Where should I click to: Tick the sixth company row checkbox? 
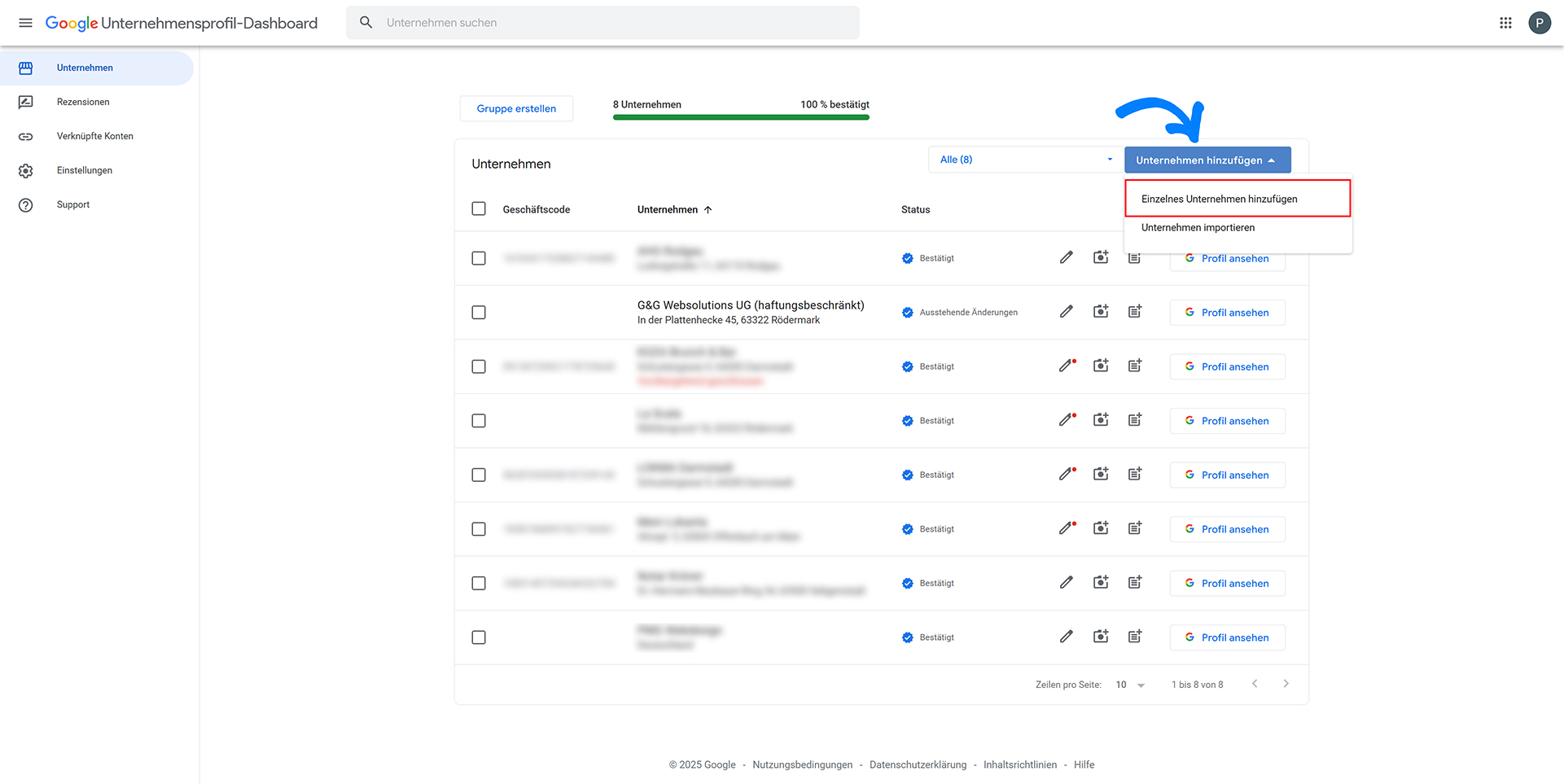point(479,529)
